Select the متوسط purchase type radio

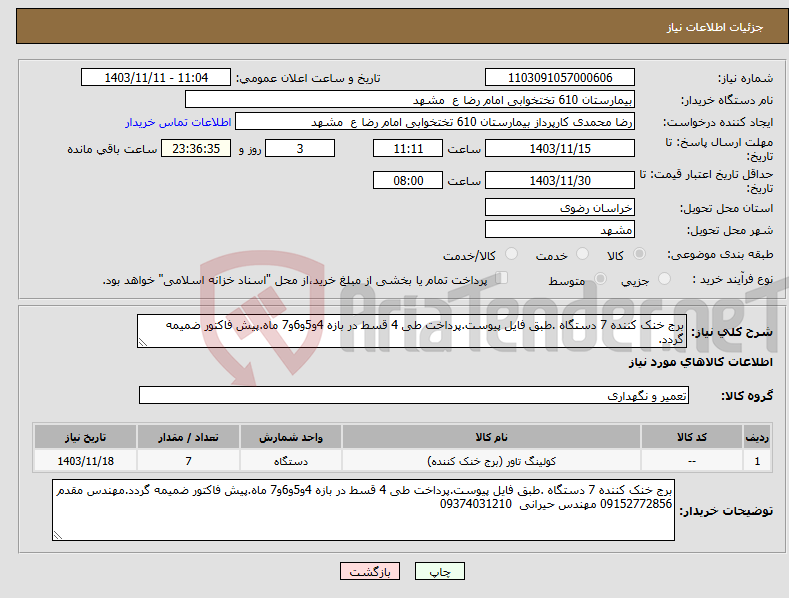click(600, 279)
